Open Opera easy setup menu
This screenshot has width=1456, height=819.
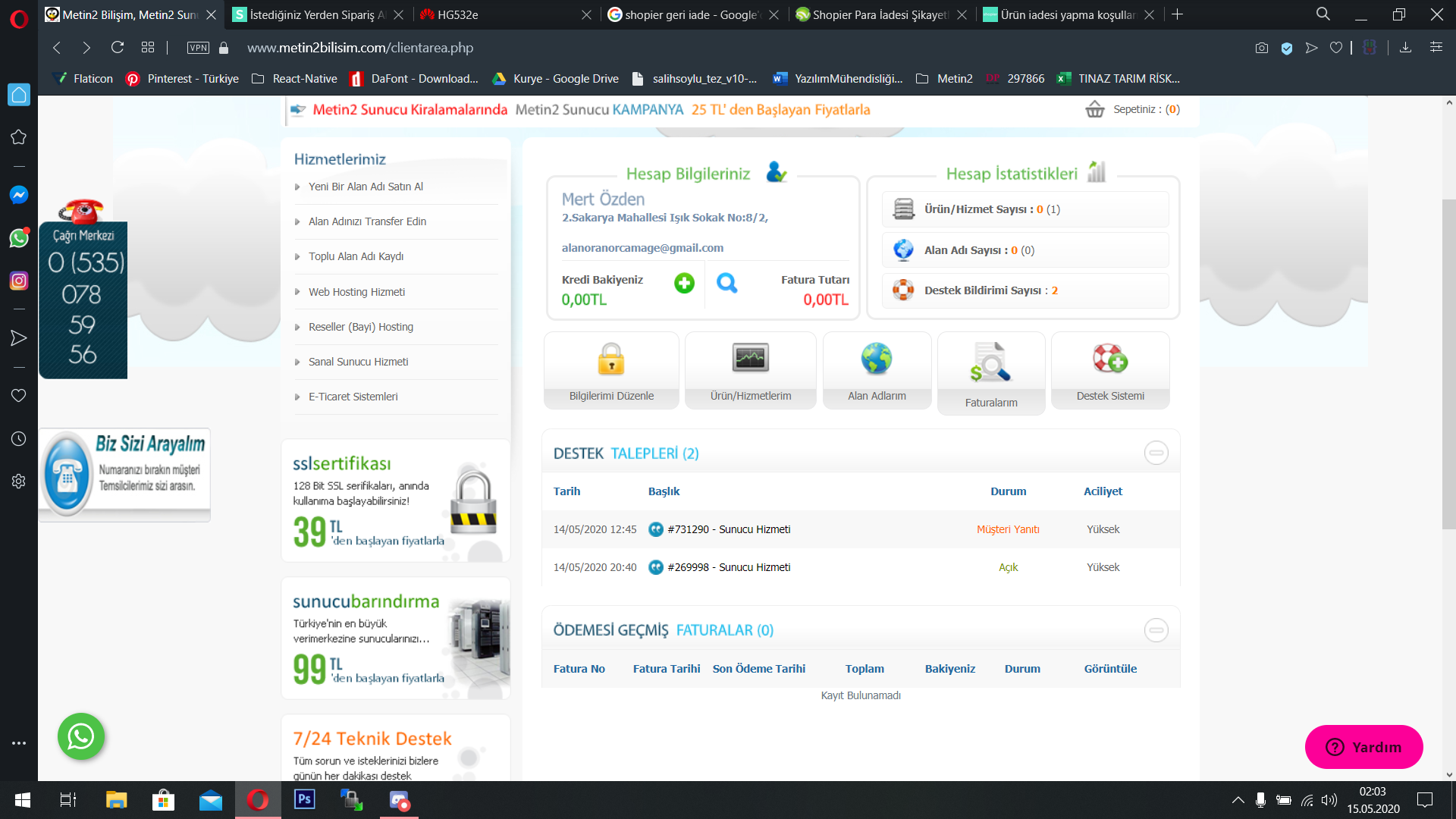[x=1436, y=48]
